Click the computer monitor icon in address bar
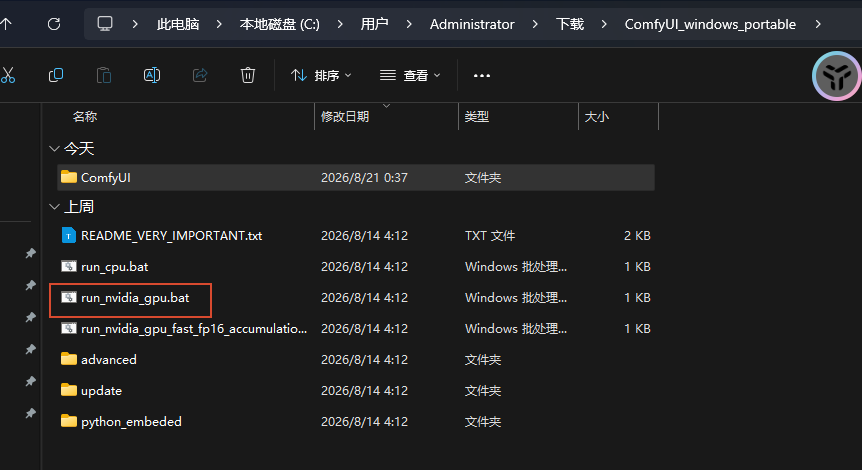 [104, 24]
